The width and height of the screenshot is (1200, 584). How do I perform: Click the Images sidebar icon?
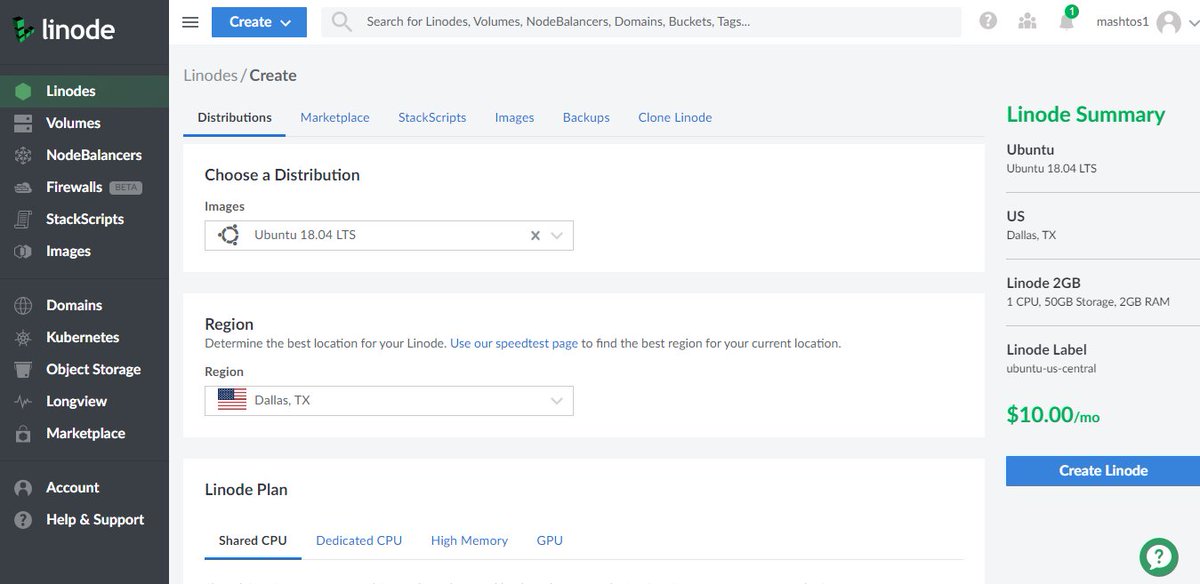(x=24, y=251)
